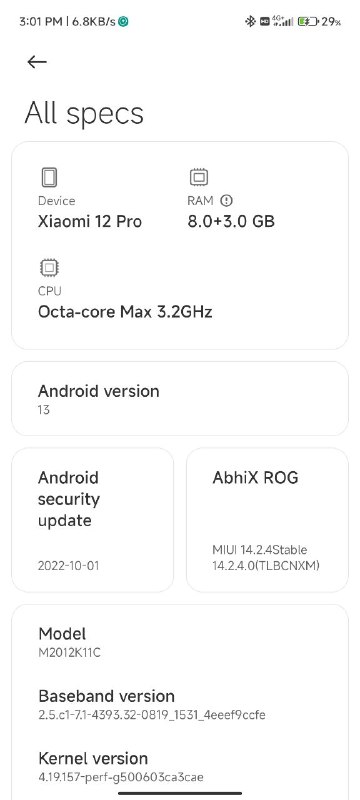Tap the RAM chip icon
This screenshot has width=360, height=800.
point(198,178)
